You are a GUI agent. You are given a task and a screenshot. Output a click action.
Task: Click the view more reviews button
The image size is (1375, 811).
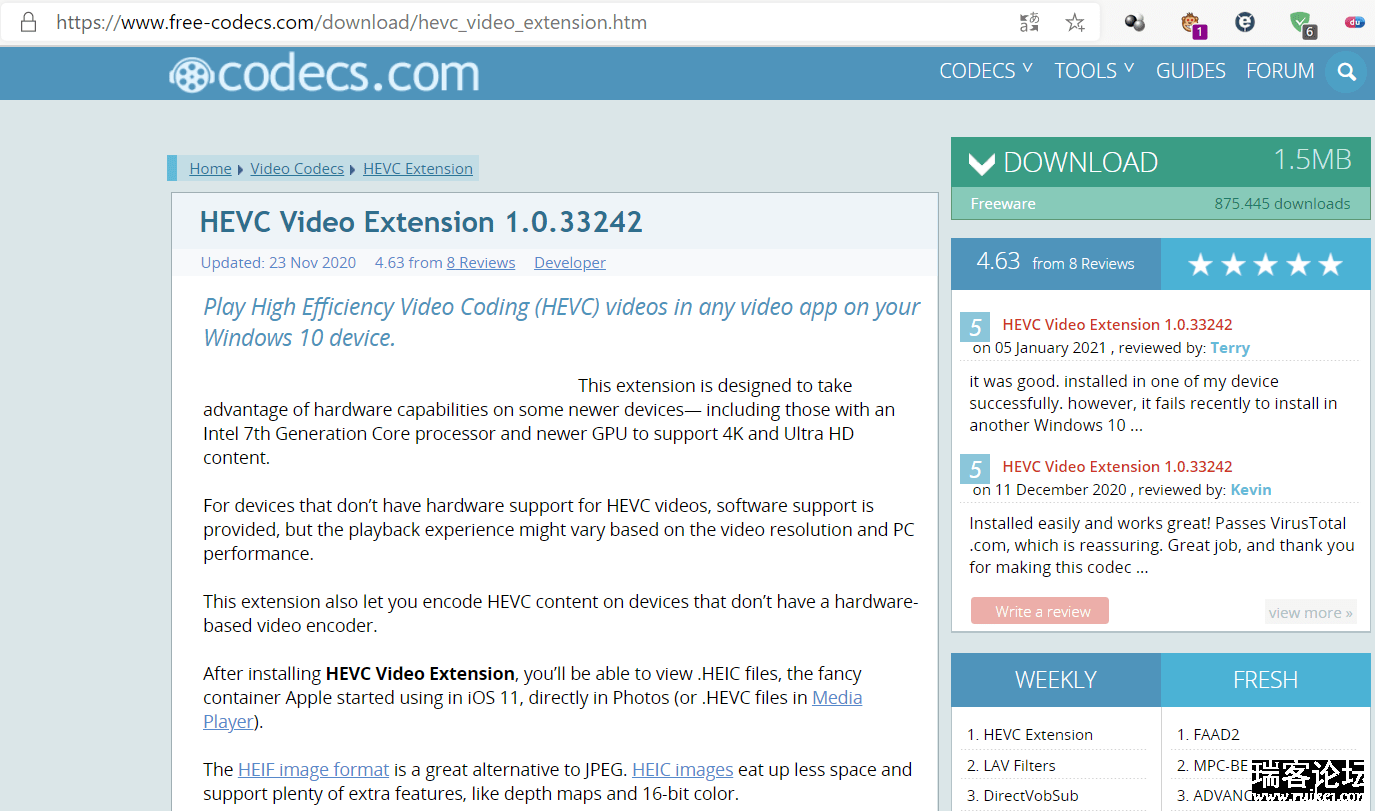pyautogui.click(x=1310, y=612)
